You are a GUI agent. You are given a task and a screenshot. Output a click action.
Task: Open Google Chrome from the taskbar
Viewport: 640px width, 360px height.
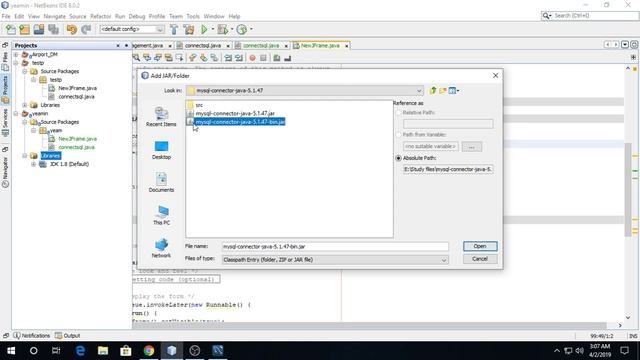coord(149,351)
